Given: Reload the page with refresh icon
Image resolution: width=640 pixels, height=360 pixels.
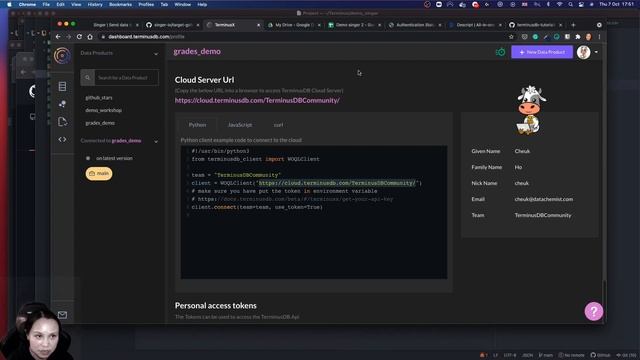Looking at the screenshot, I should click(x=79, y=37).
